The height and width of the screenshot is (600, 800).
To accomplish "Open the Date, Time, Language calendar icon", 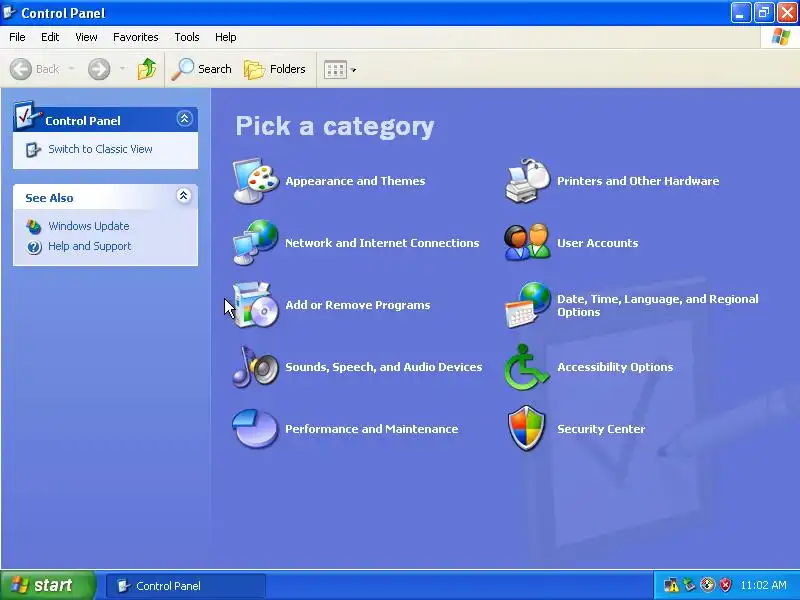I will click(x=528, y=305).
